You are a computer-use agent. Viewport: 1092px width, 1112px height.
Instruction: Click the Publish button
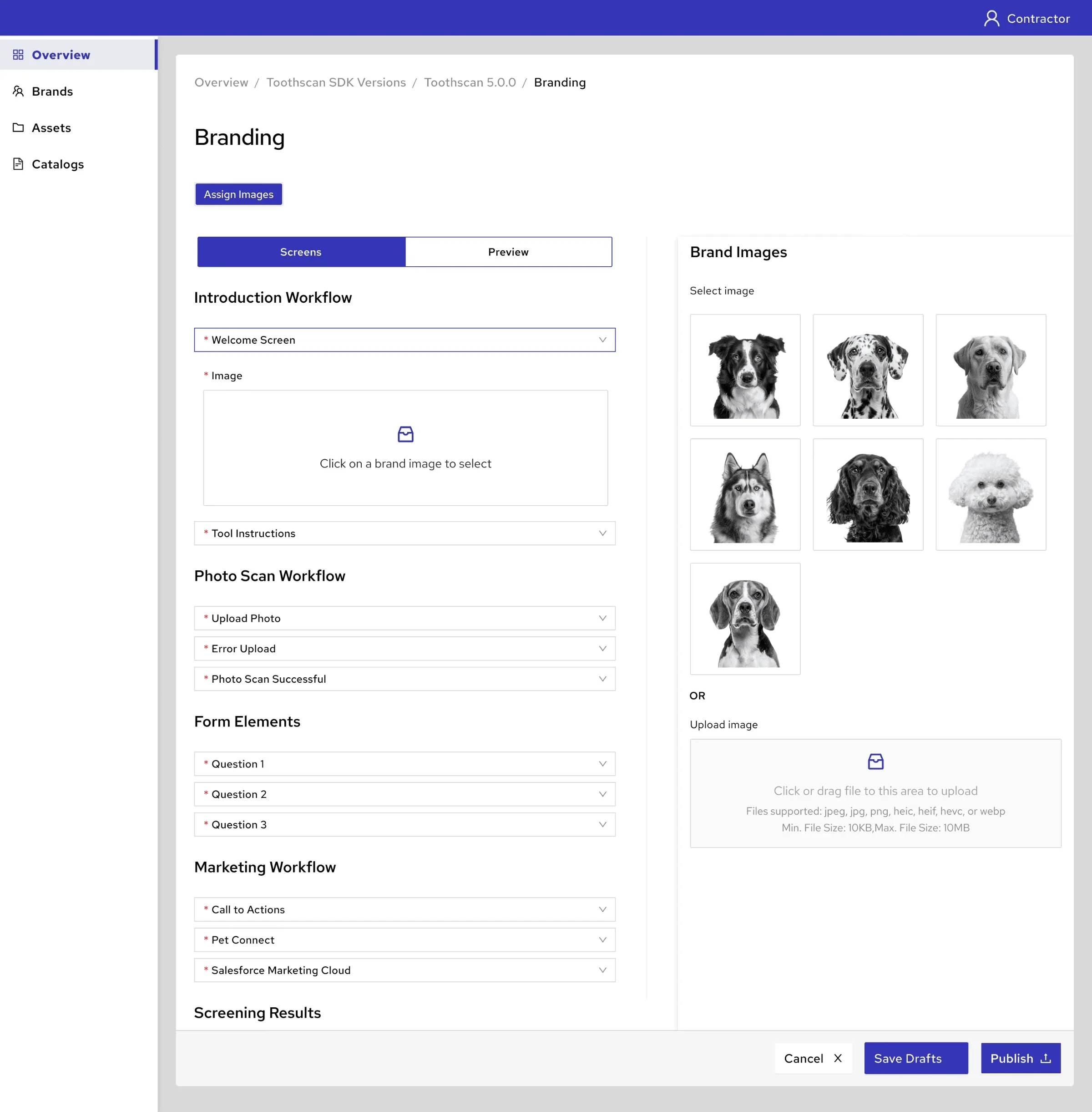click(1020, 1058)
